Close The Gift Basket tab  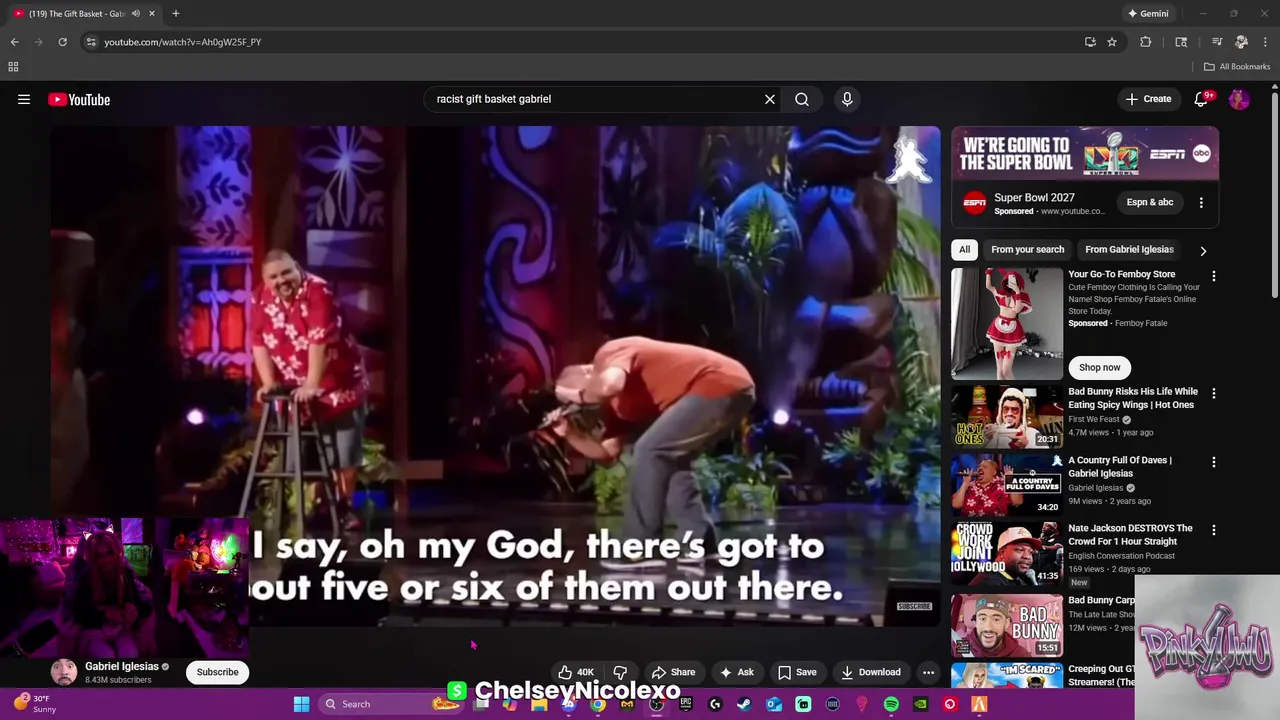tap(152, 14)
